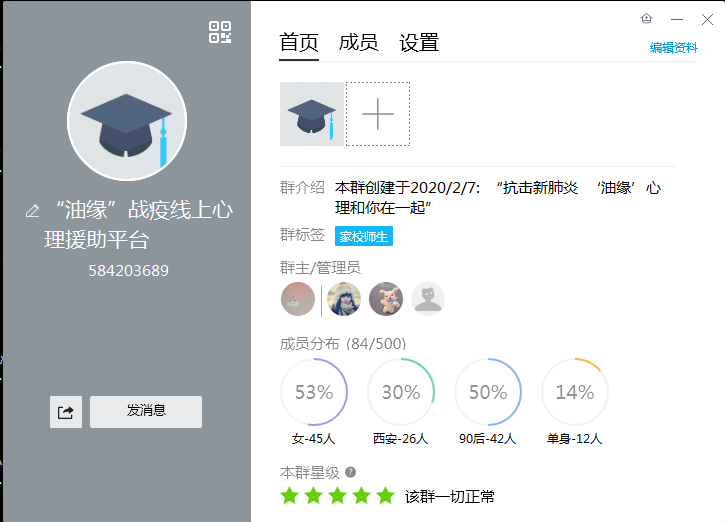This screenshot has width=725, height=522.
Task: Open the third admin avatar with teddy bear
Action: [x=386, y=299]
